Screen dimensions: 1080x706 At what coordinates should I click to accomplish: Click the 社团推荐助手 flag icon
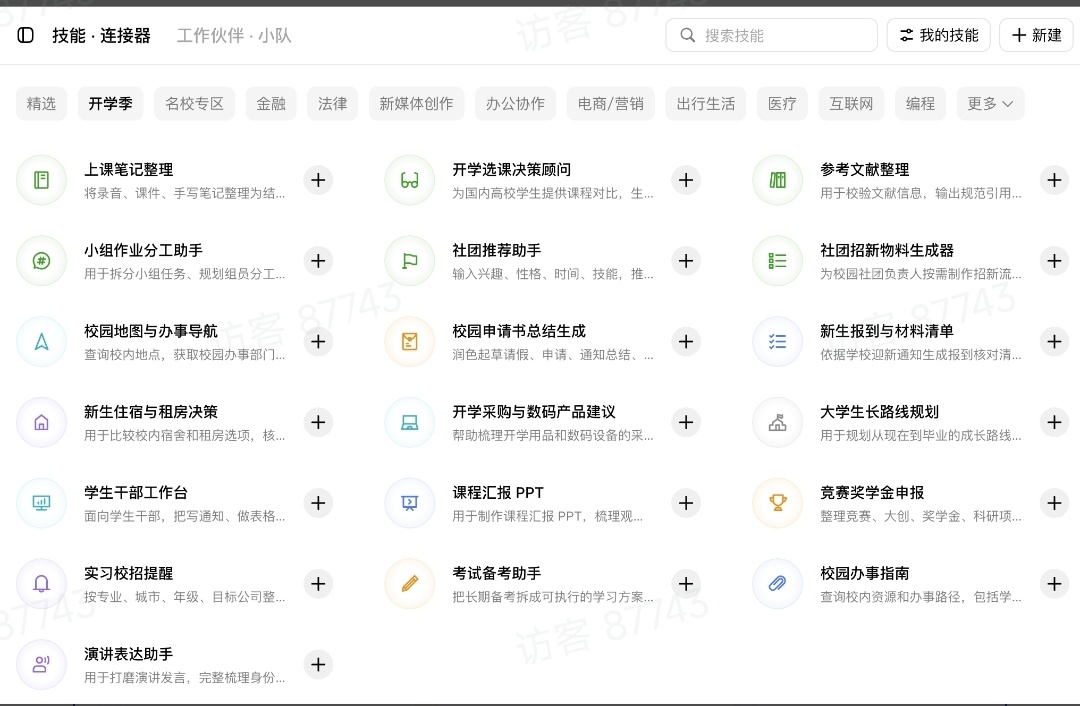point(410,261)
